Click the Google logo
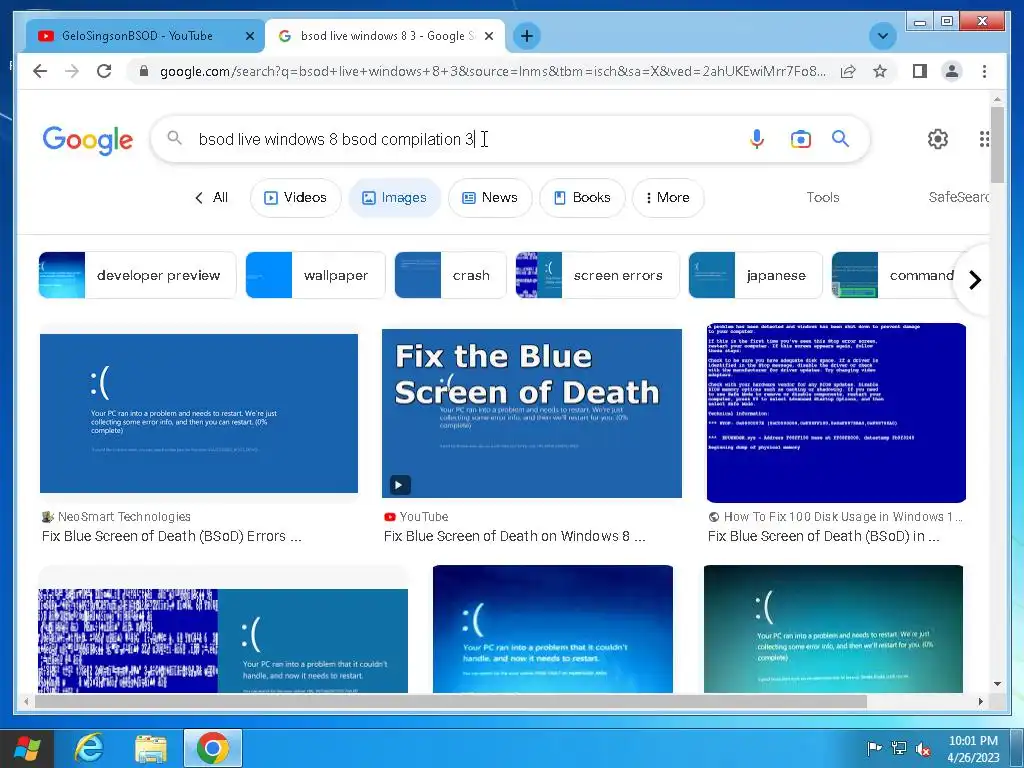 (x=88, y=140)
